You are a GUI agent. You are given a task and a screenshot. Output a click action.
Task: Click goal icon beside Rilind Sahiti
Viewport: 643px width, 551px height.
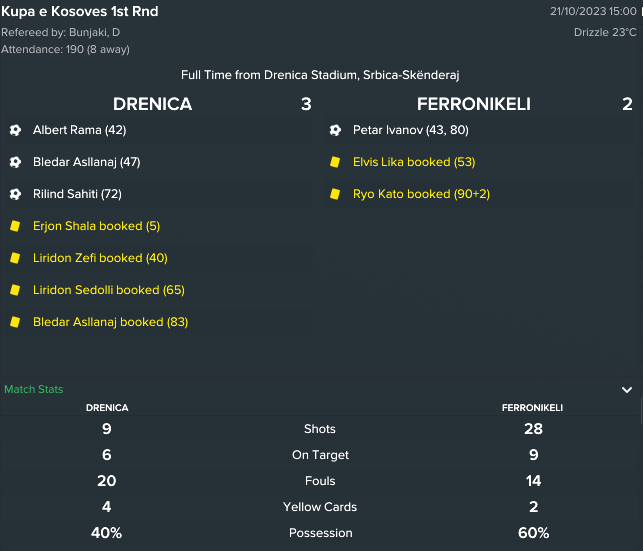coord(15,194)
